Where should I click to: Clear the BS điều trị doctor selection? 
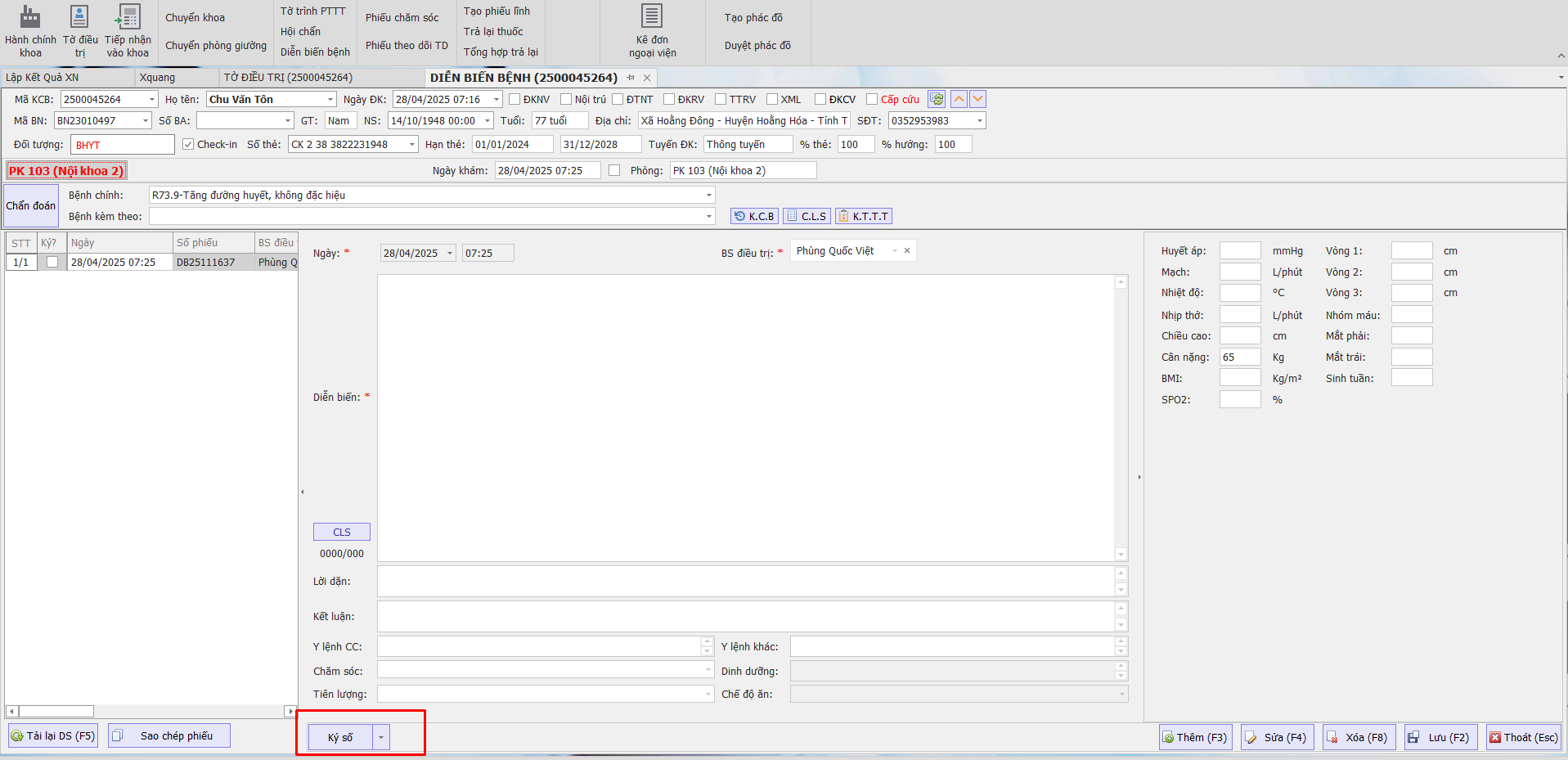point(906,251)
